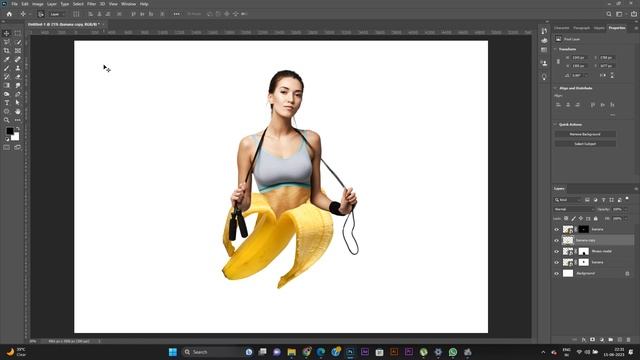This screenshot has height=360, width=640.
Task: Select the Clone Stamp tool
Action: click(18, 68)
